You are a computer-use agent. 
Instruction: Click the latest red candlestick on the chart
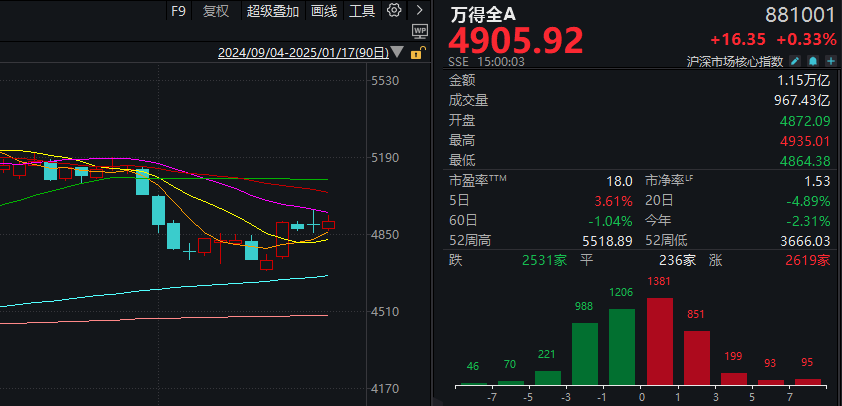328,224
